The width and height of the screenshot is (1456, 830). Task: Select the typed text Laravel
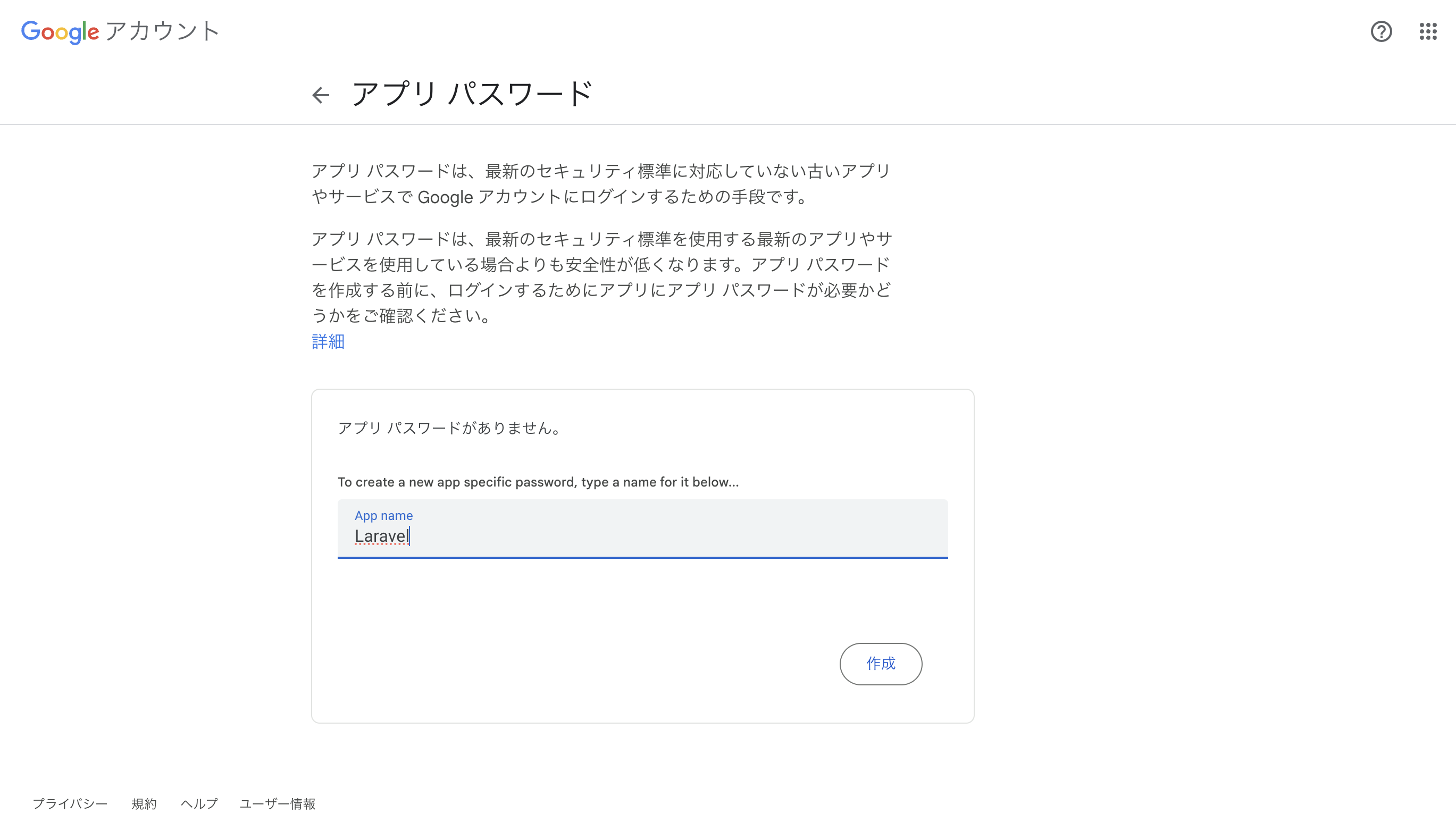coord(382,535)
